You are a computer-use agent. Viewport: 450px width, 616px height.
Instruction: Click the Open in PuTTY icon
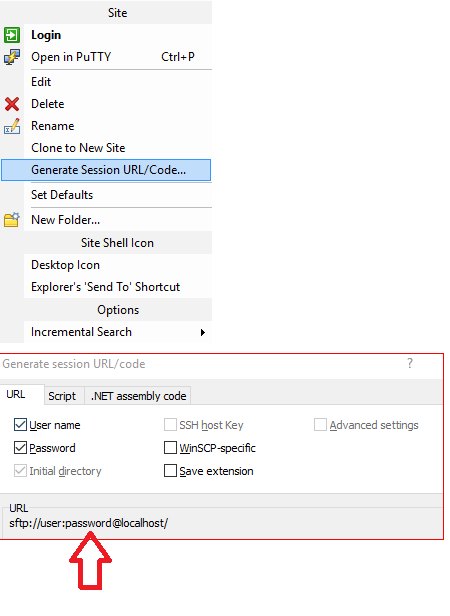pyautogui.click(x=12, y=57)
